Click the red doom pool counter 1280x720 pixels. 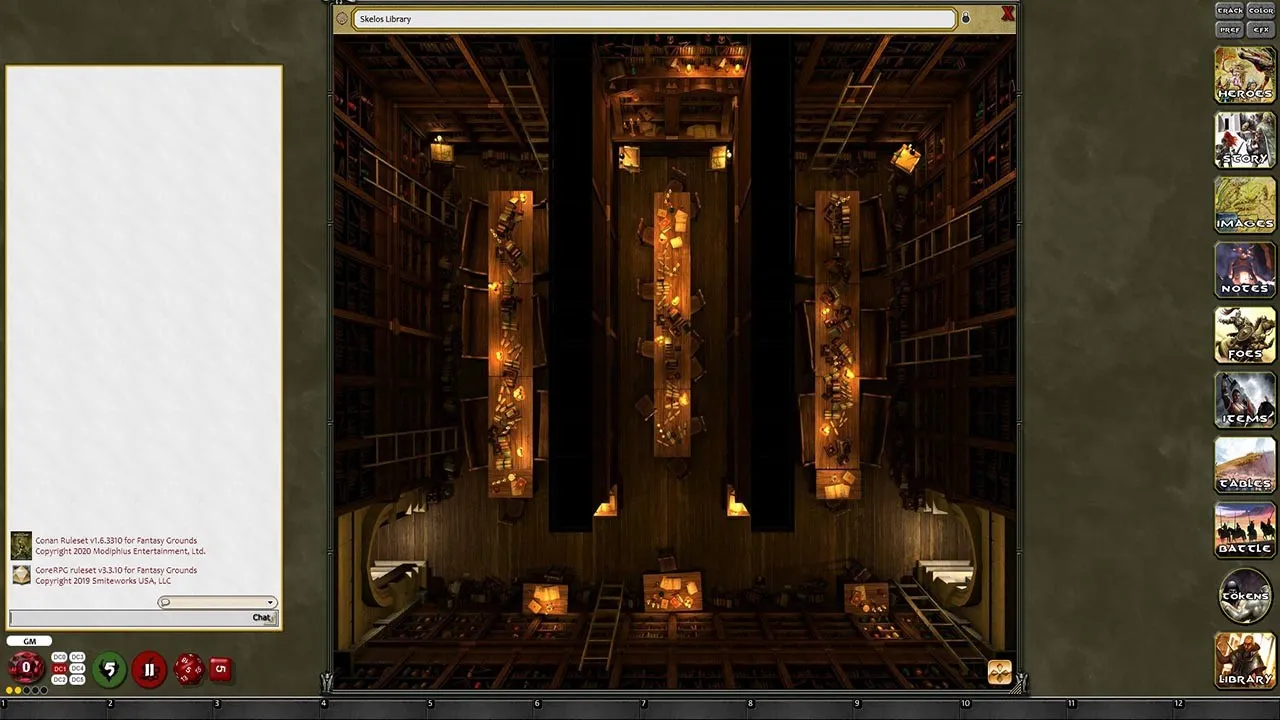click(149, 669)
